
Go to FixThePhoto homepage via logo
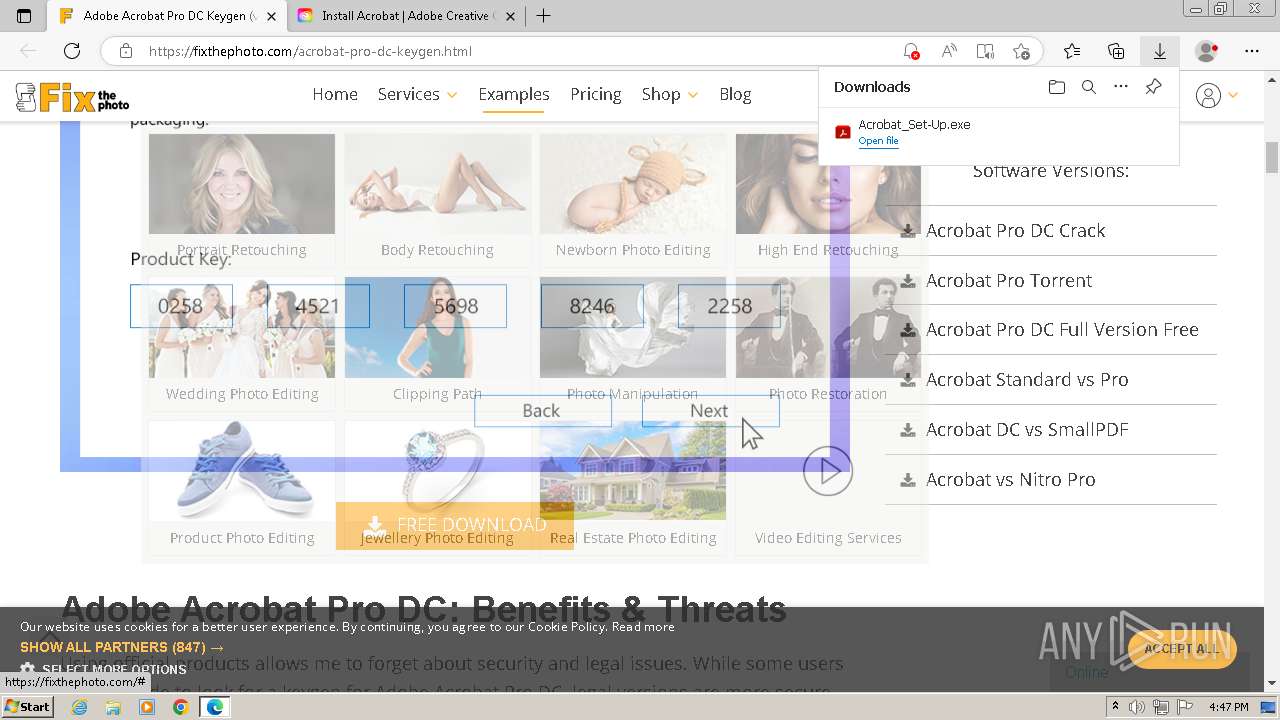72,97
